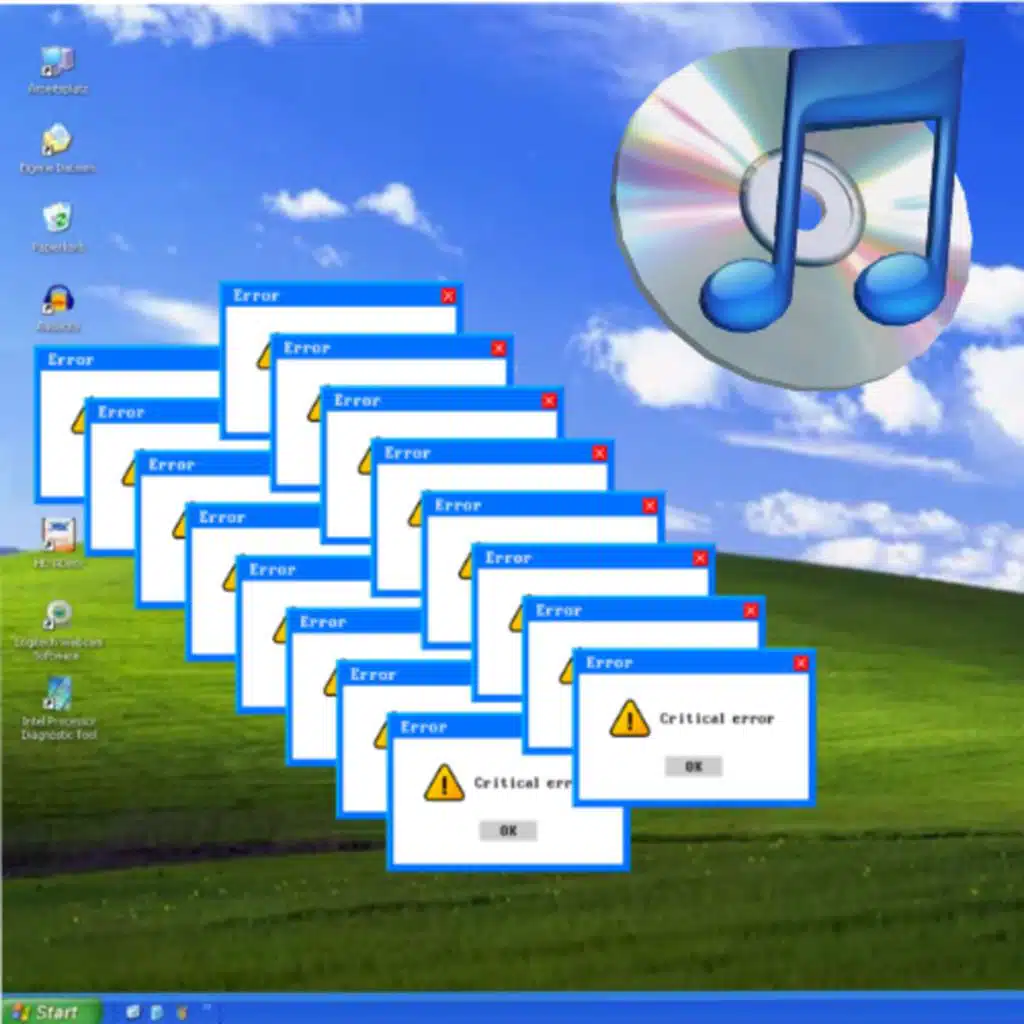1024x1024 pixels.
Task: Open the Eigene Dateien folder icon
Action: (x=58, y=141)
